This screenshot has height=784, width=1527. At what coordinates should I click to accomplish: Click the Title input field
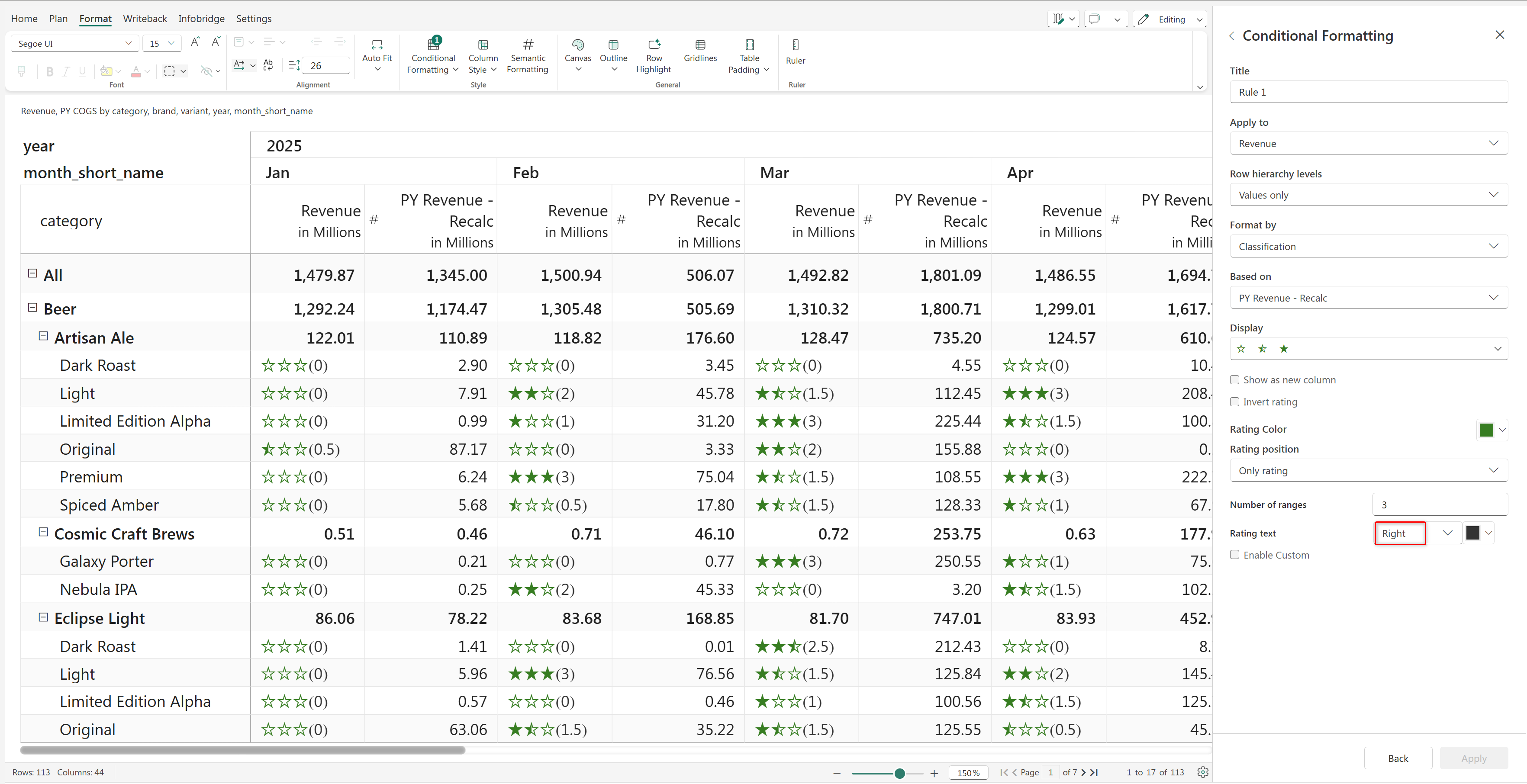1368,92
